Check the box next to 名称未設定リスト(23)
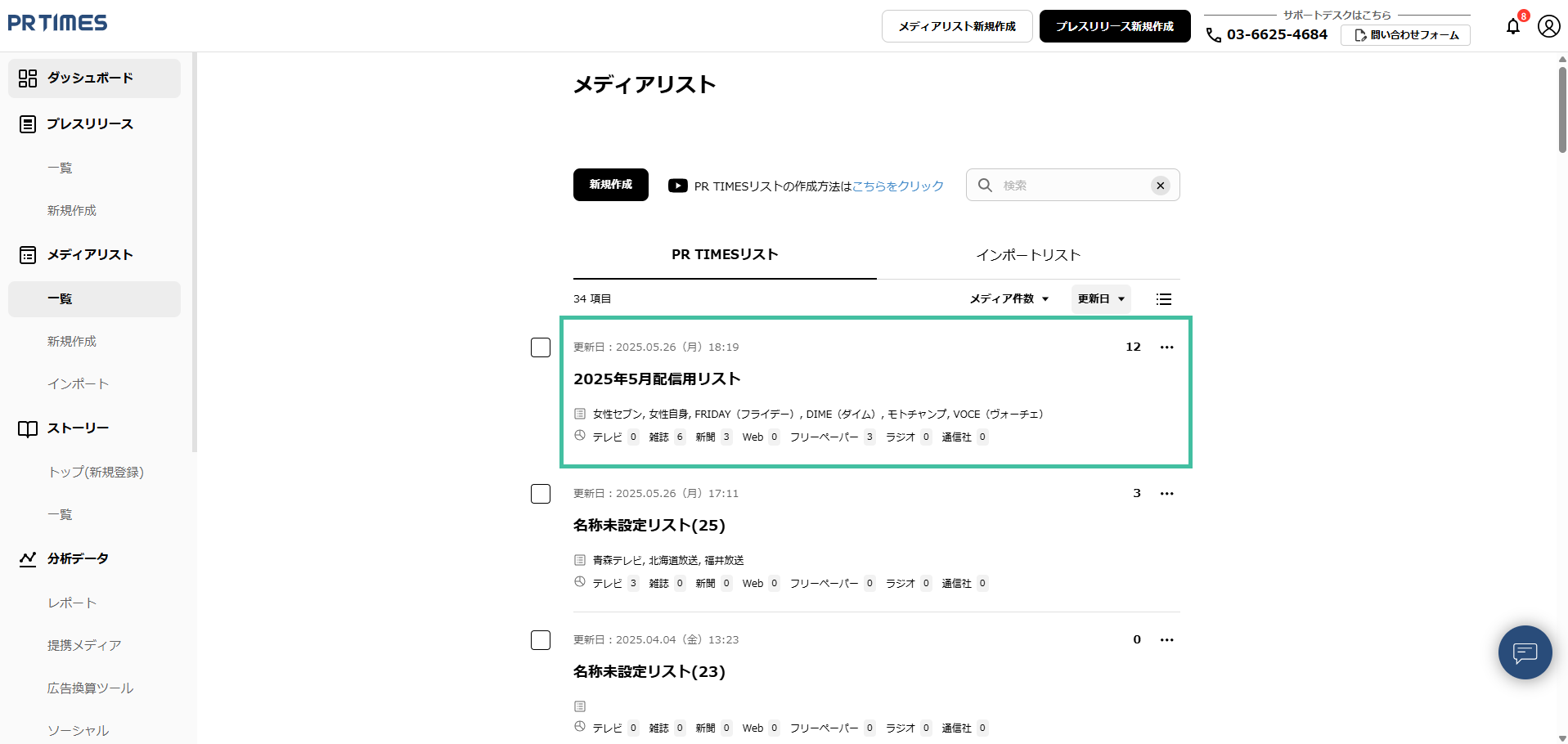 coord(541,640)
